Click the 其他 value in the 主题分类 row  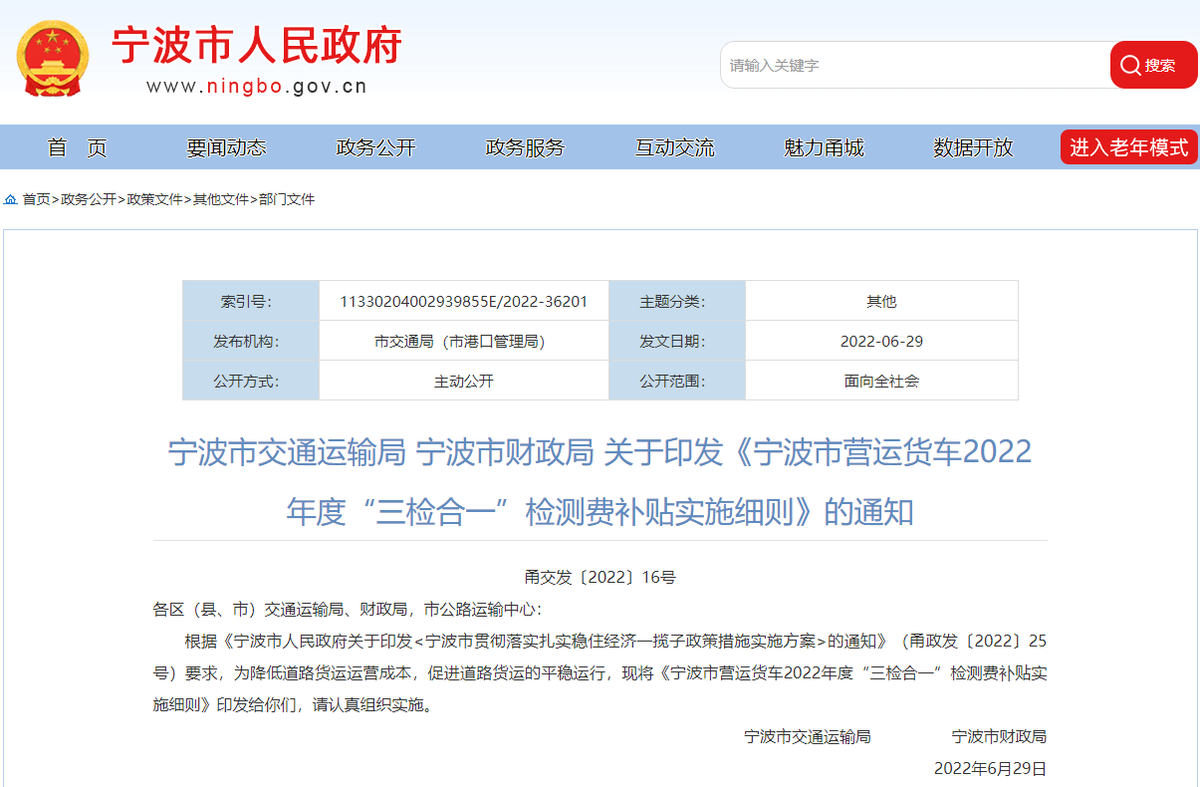click(x=882, y=301)
